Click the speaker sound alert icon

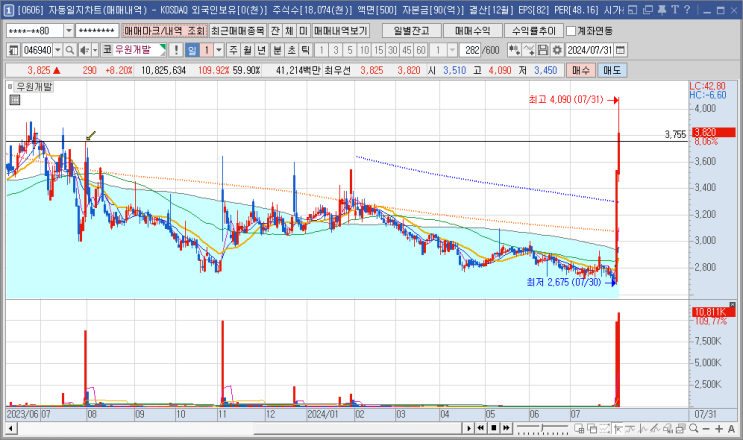point(84,50)
